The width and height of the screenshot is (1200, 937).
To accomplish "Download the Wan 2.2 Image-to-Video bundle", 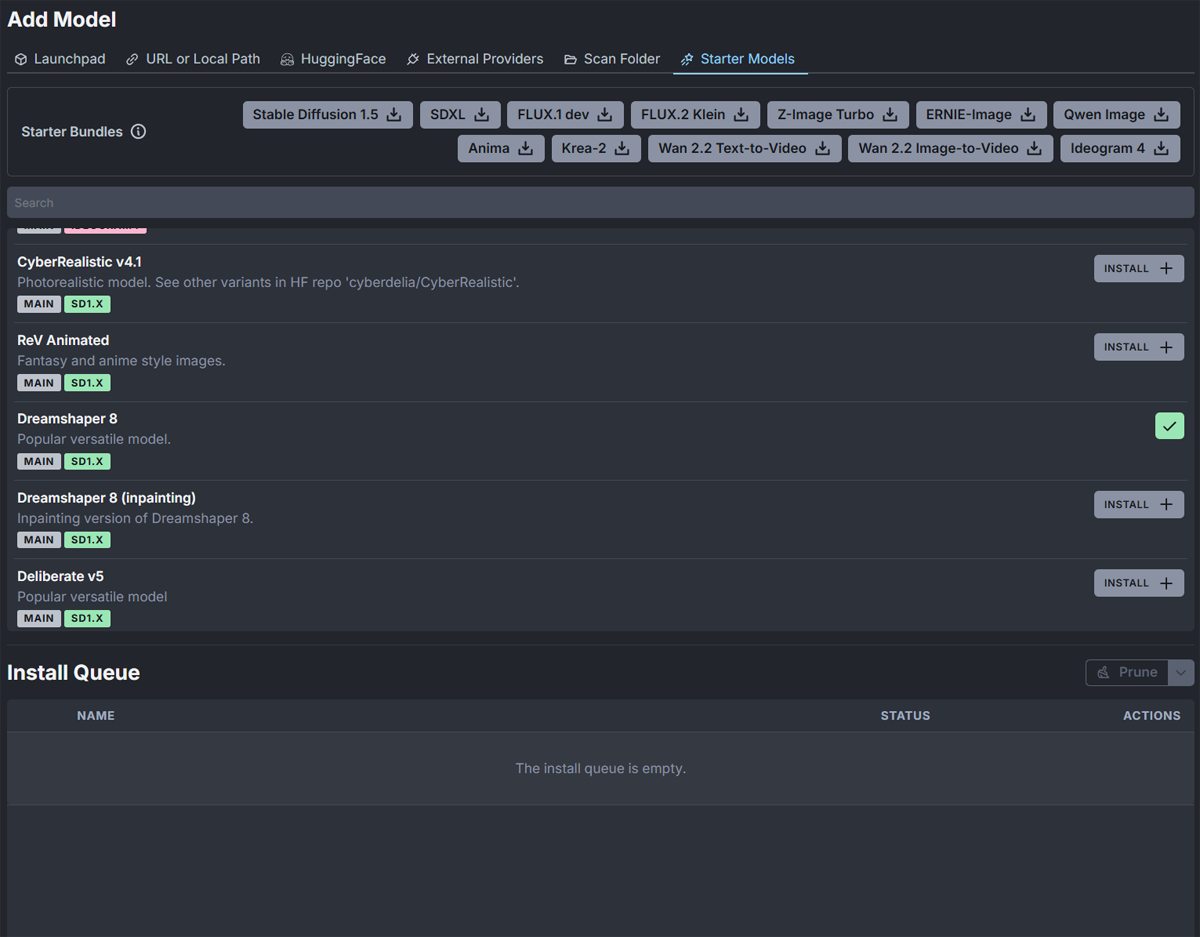I will point(950,149).
